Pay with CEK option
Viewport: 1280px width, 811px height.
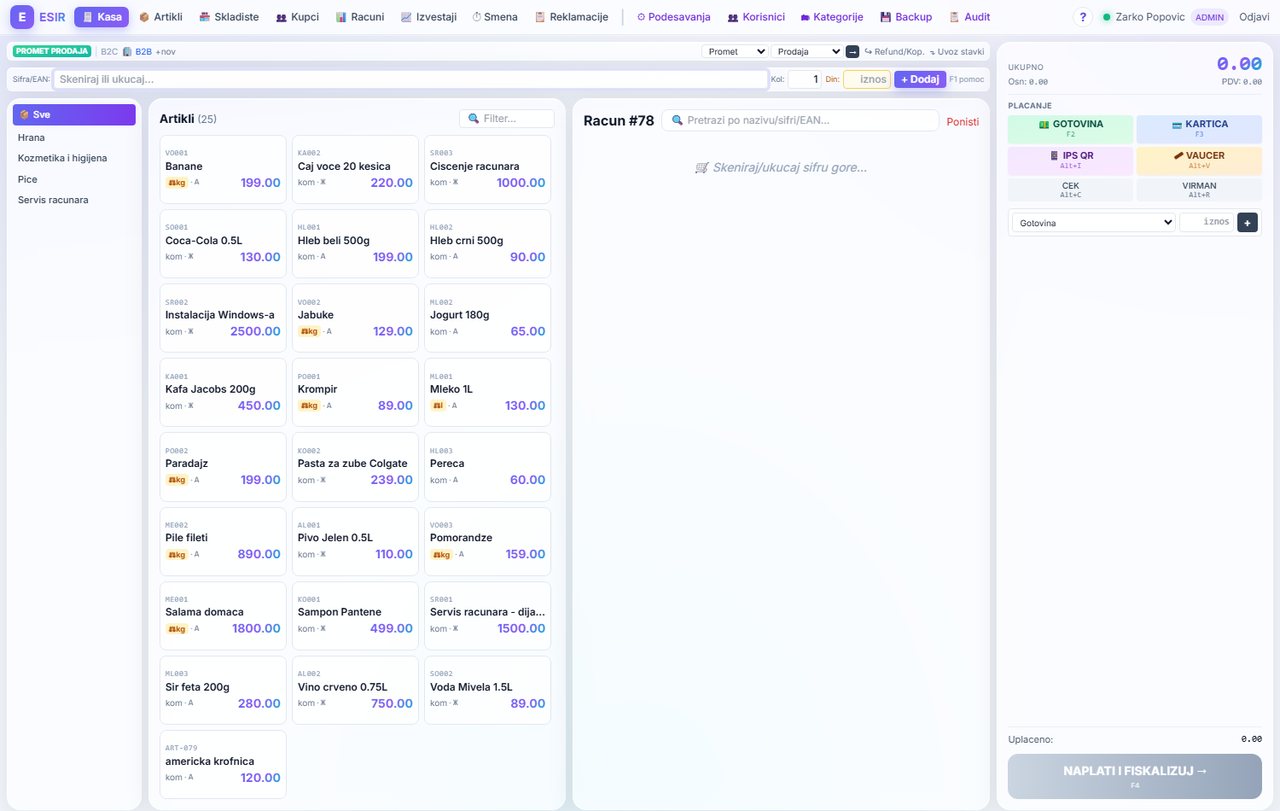point(1071,190)
